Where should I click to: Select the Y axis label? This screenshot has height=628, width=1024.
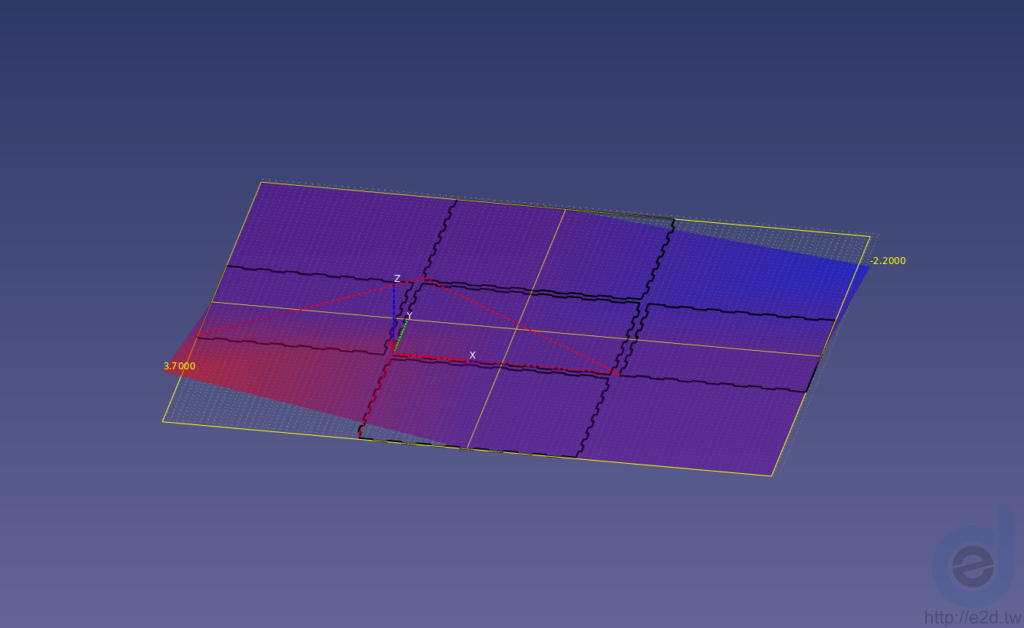pos(409,316)
